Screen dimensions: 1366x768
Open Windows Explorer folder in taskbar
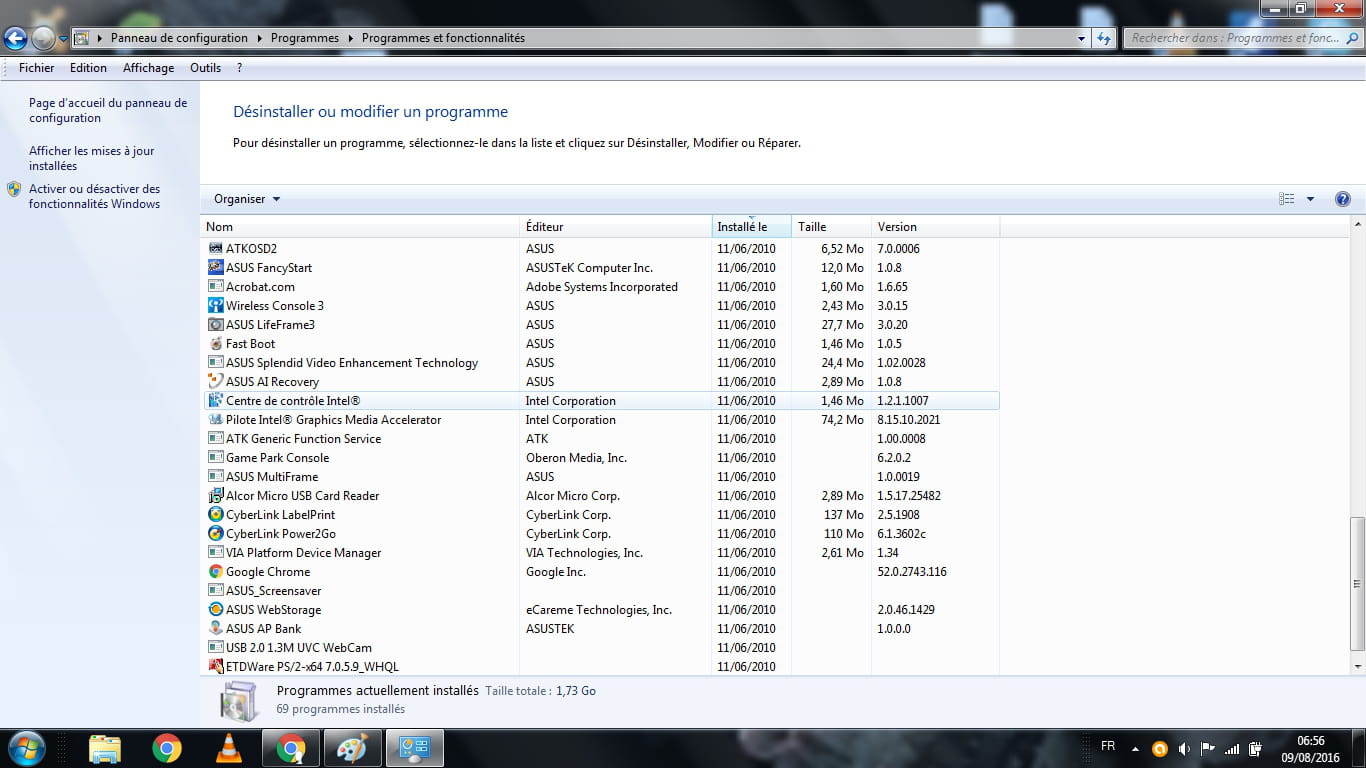[105, 748]
